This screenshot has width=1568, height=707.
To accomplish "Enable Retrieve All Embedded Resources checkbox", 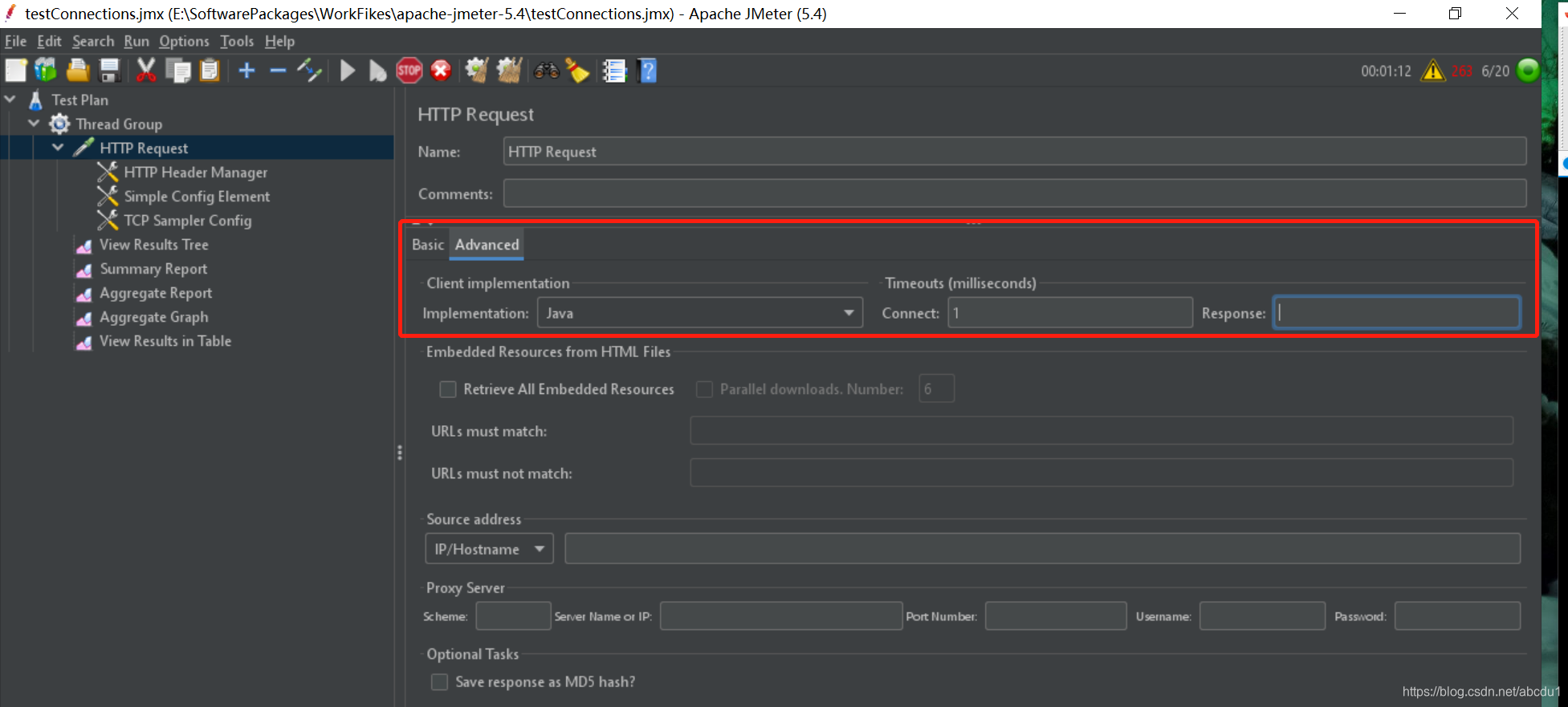I will [448, 389].
